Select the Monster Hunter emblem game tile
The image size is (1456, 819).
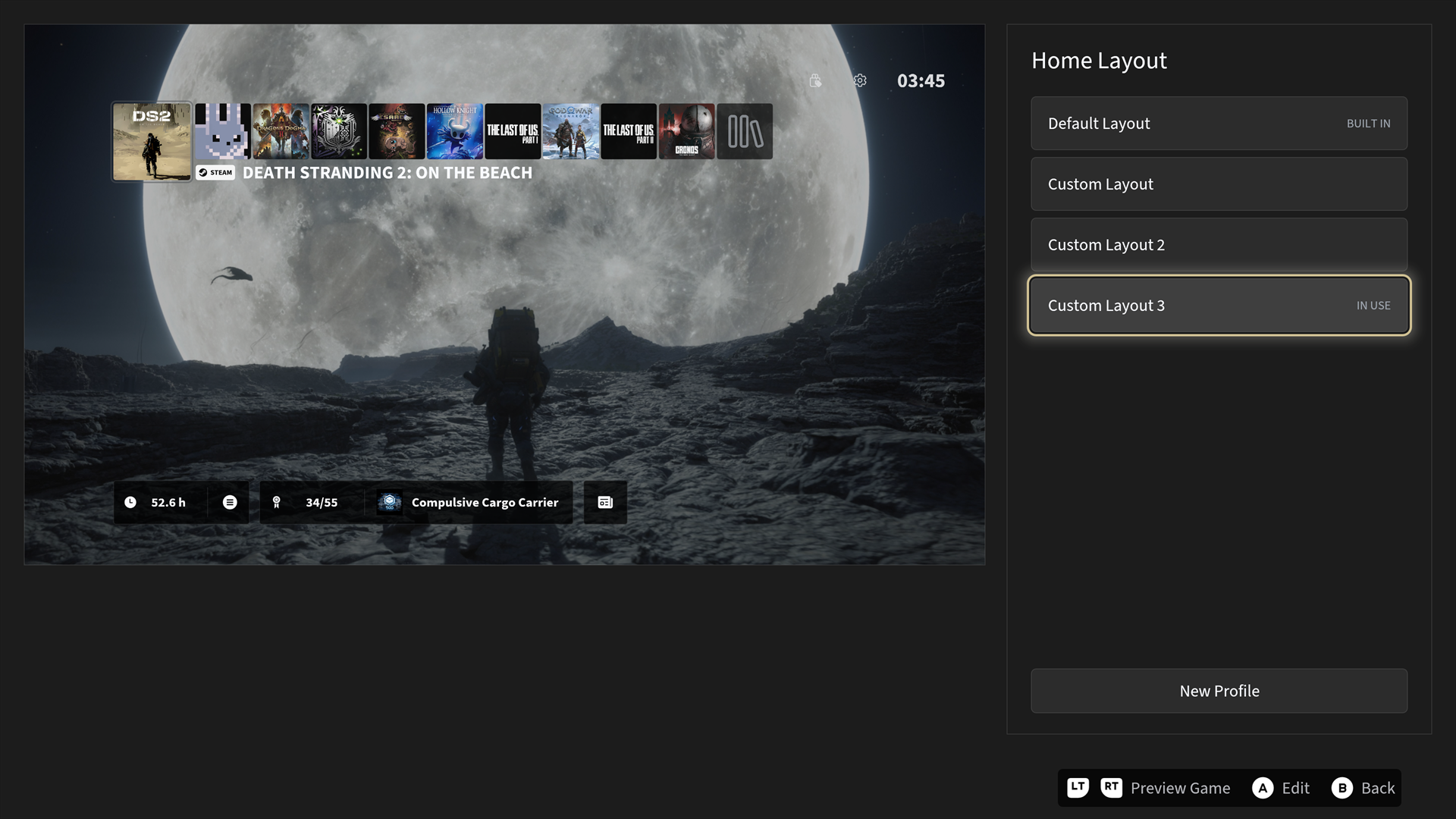coord(339,131)
